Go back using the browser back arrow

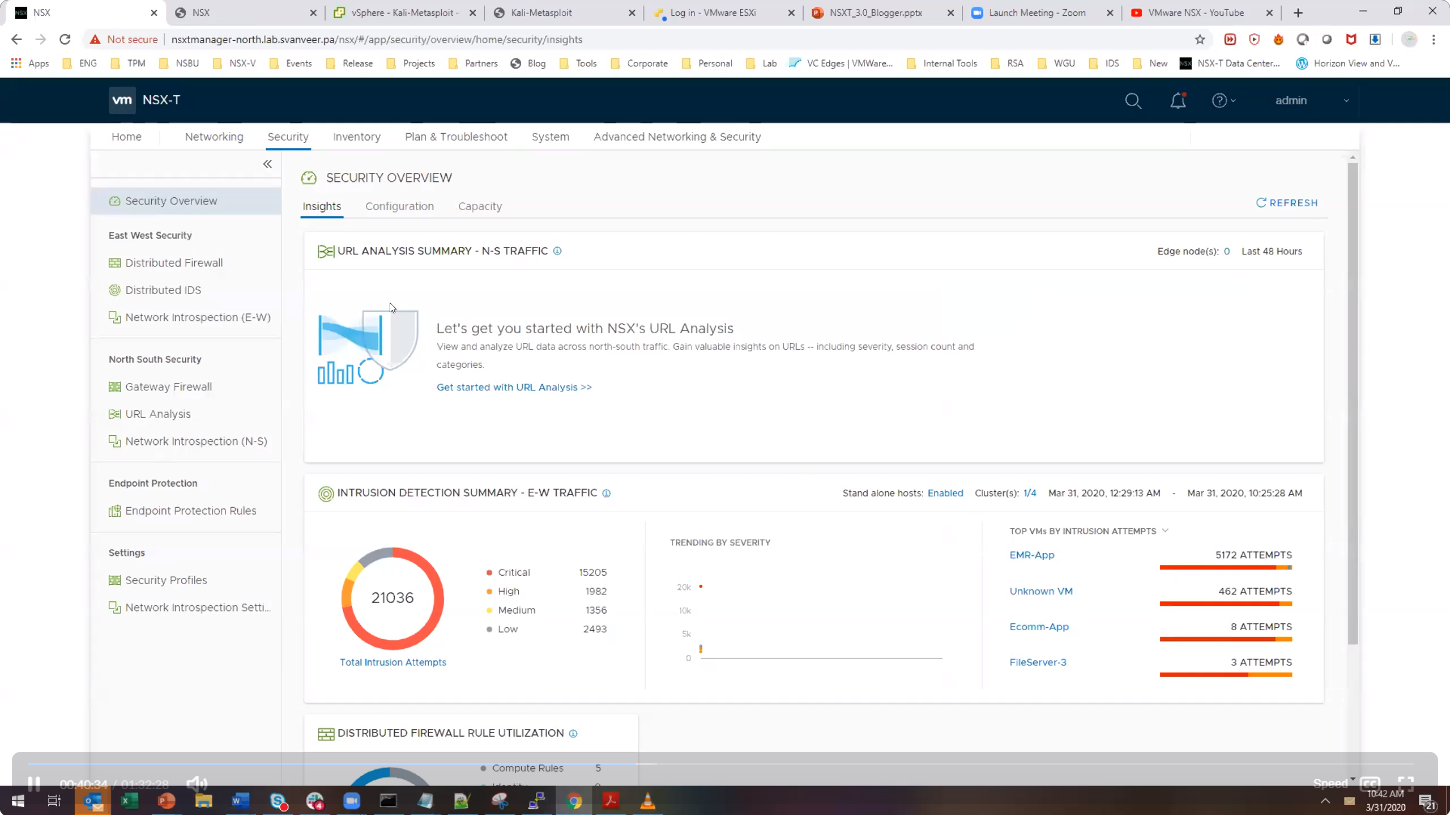tap(17, 40)
